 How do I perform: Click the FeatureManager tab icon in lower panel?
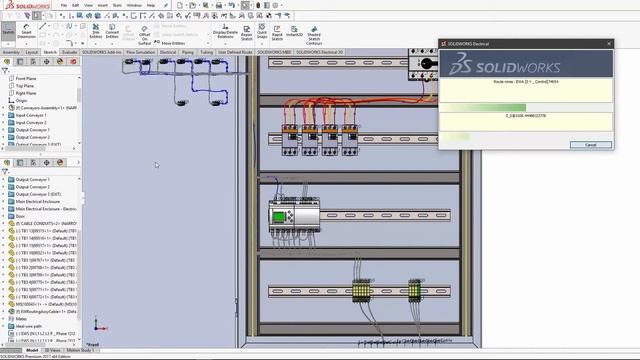click(7, 162)
